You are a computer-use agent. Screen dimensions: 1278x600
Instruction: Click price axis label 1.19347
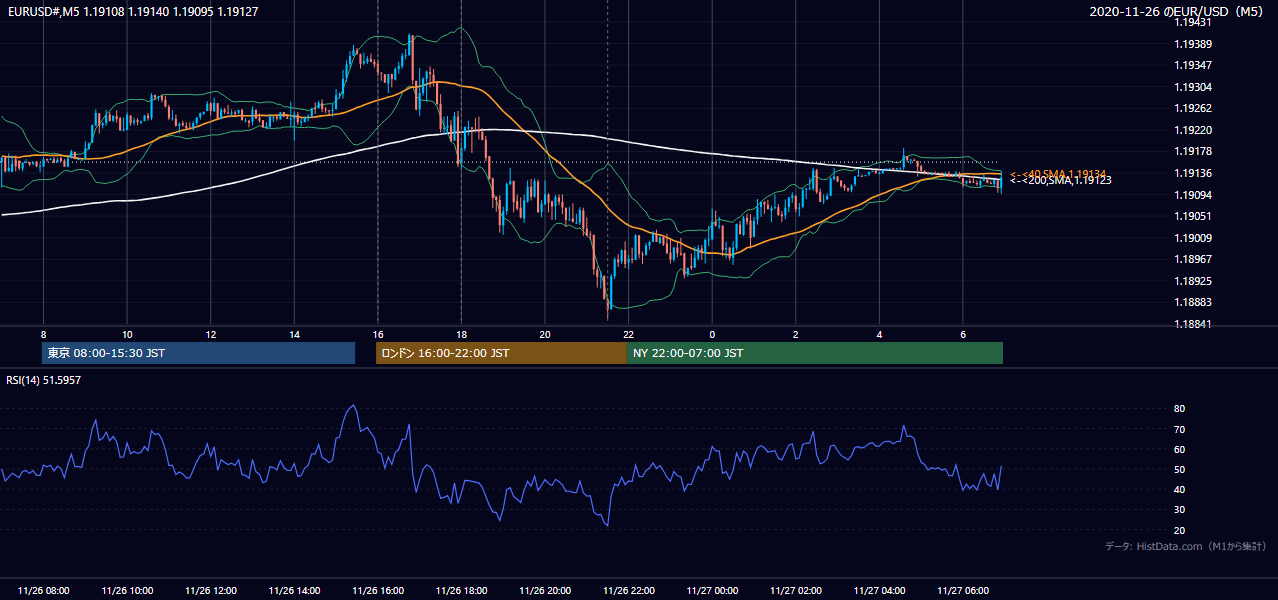[x=1193, y=66]
